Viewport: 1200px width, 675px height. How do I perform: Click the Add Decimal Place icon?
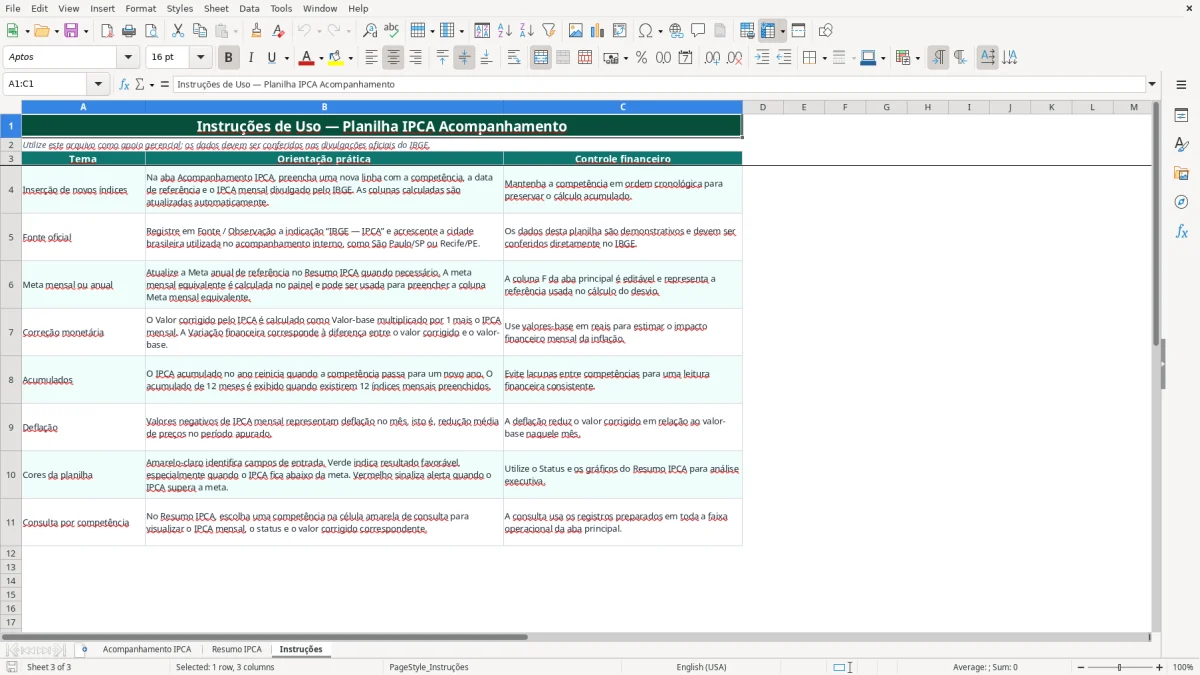(712, 58)
